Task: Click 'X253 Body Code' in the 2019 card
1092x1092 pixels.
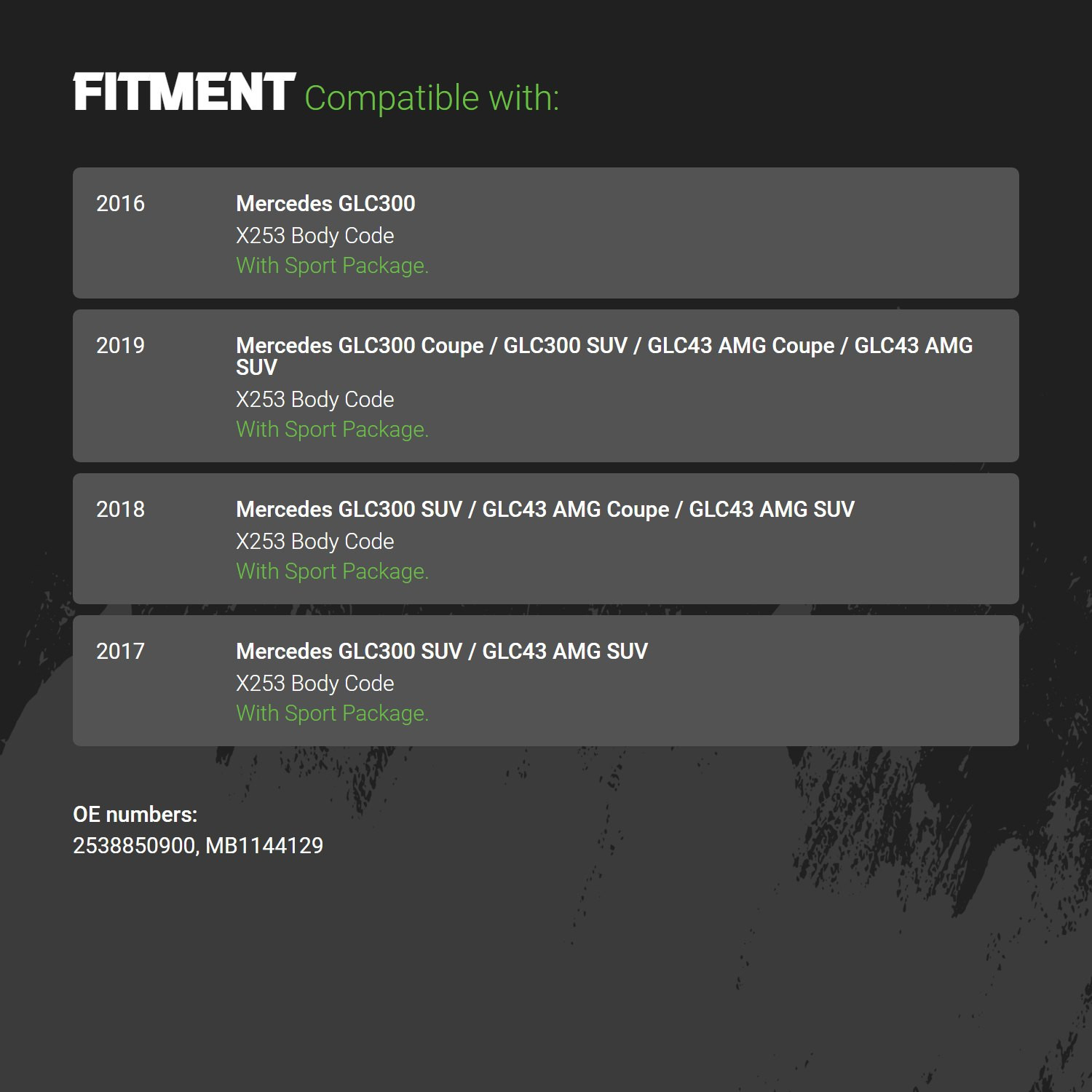Action: point(315,400)
